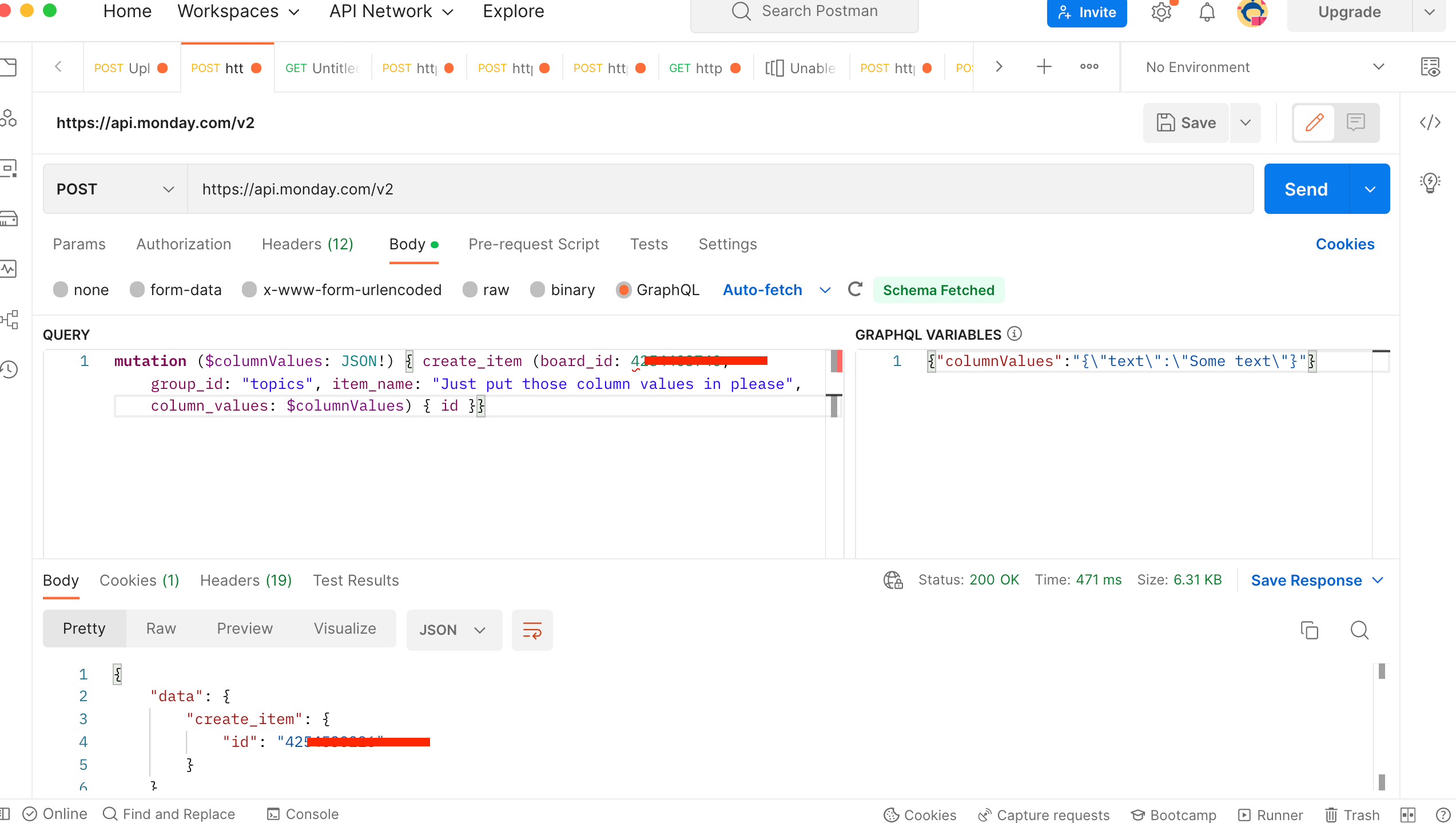Select the none body type

(61, 289)
